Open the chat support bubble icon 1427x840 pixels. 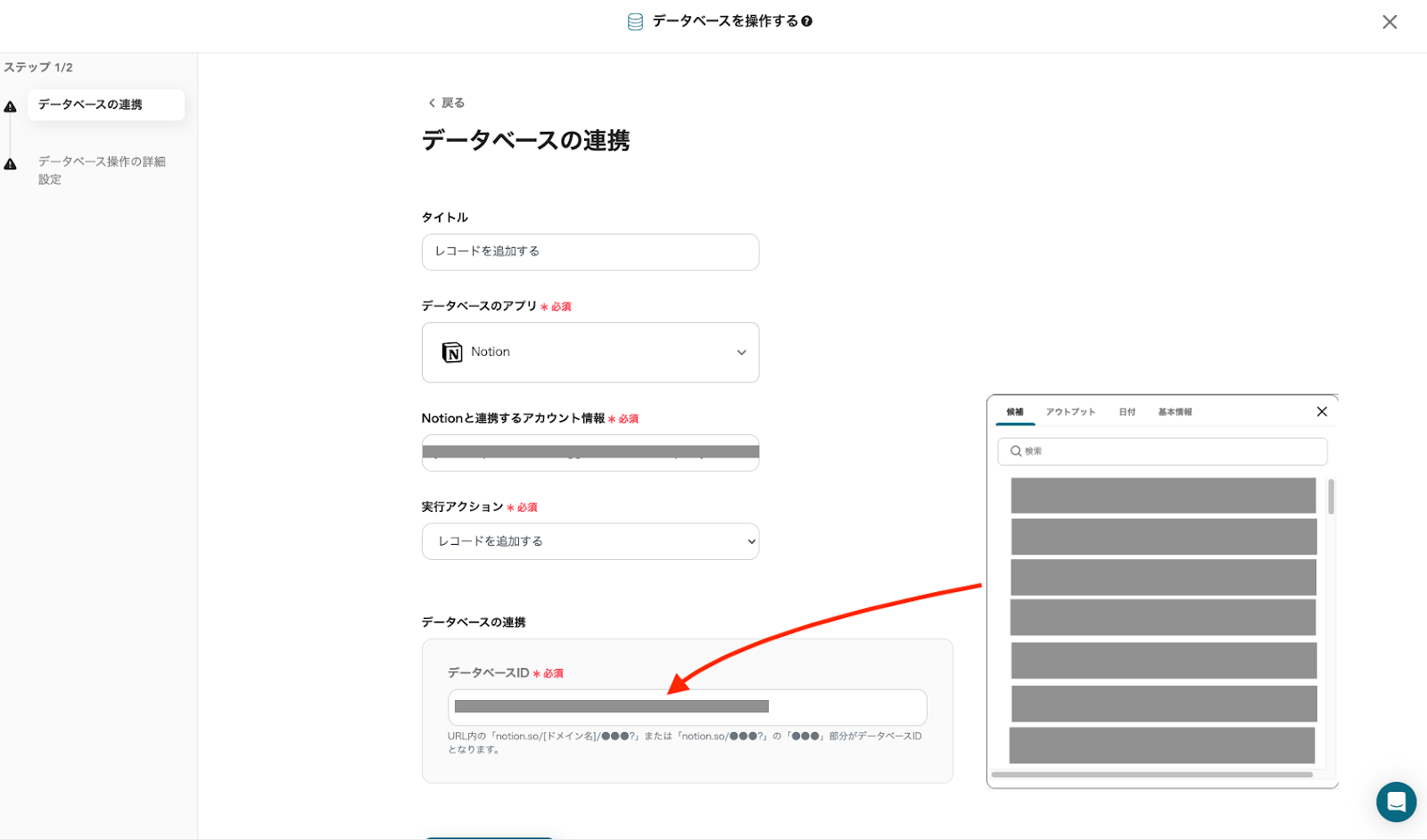click(1396, 802)
